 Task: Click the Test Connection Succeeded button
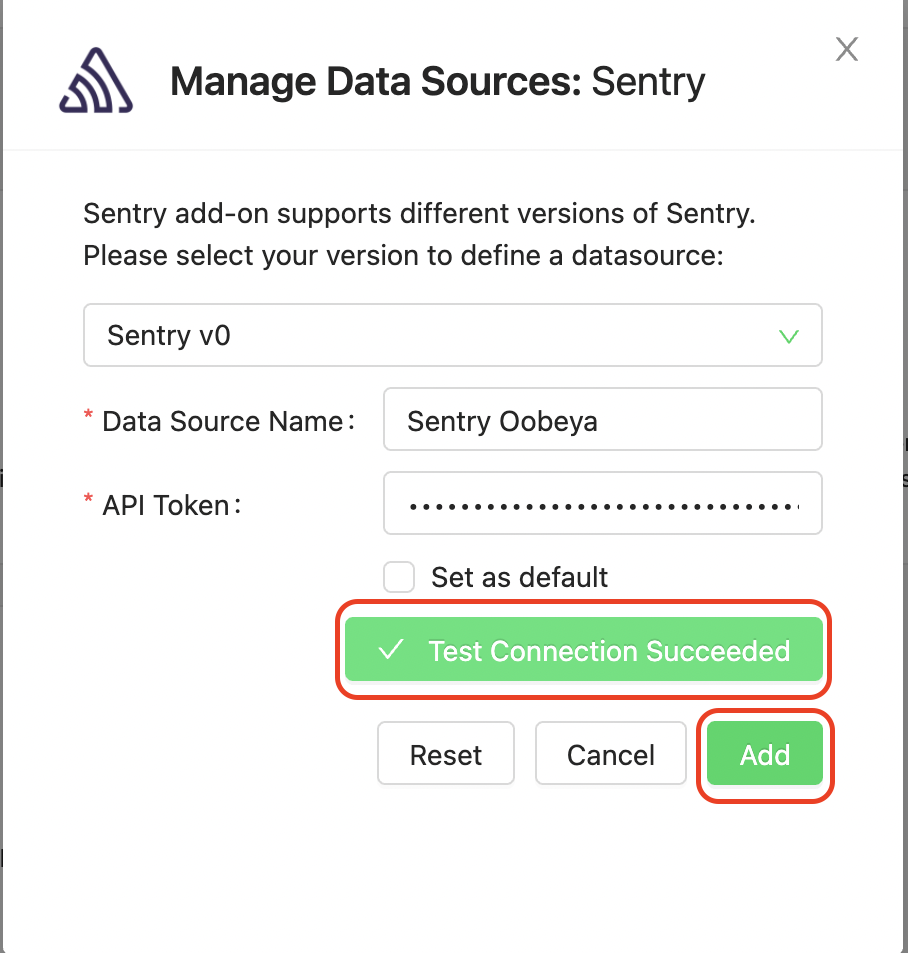click(583, 650)
